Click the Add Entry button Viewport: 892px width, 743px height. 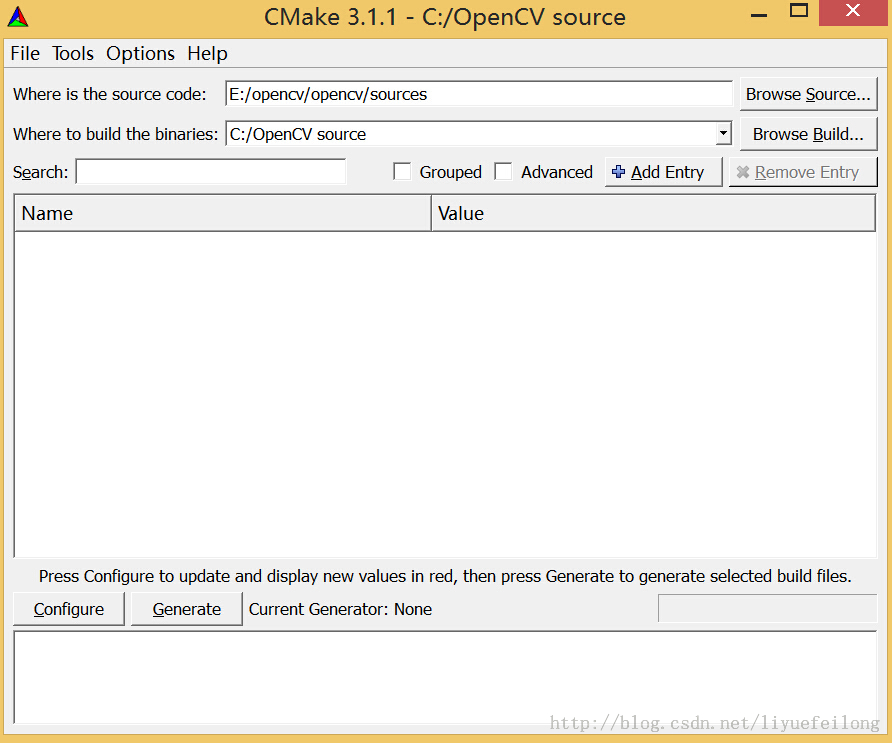[x=663, y=172]
